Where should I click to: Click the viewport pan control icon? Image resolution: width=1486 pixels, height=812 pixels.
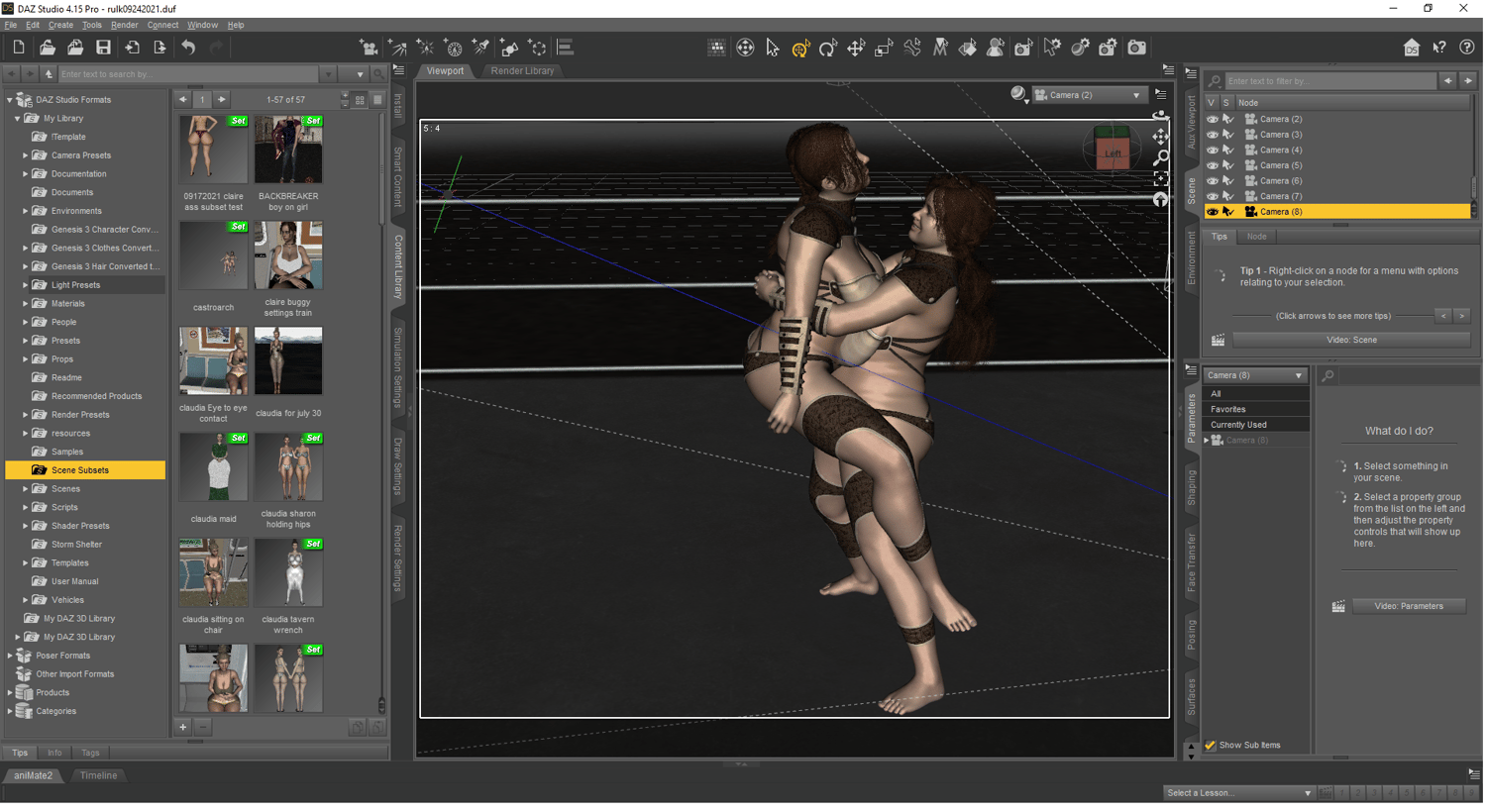(1161, 137)
